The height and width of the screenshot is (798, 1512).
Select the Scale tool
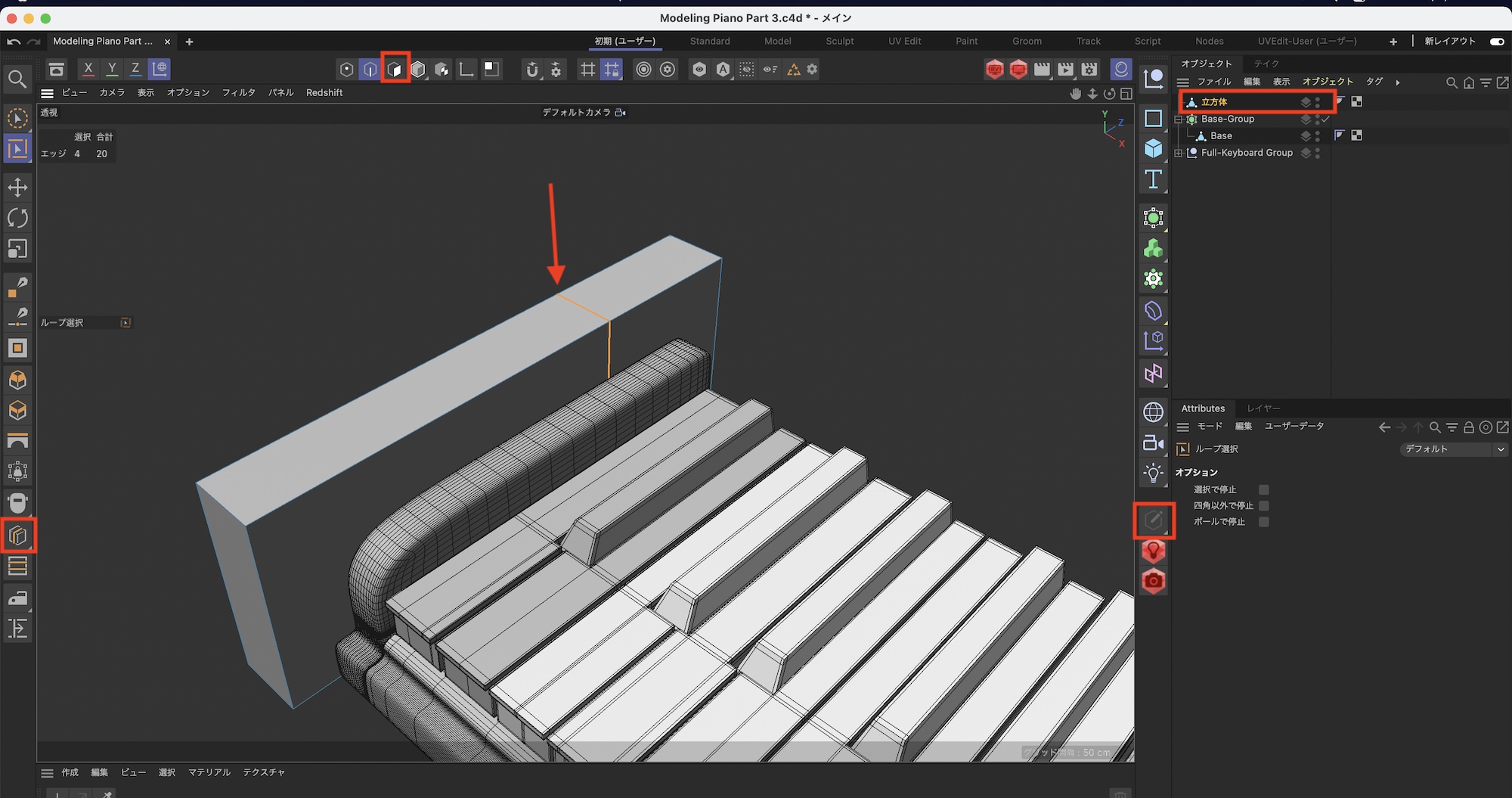click(x=17, y=249)
